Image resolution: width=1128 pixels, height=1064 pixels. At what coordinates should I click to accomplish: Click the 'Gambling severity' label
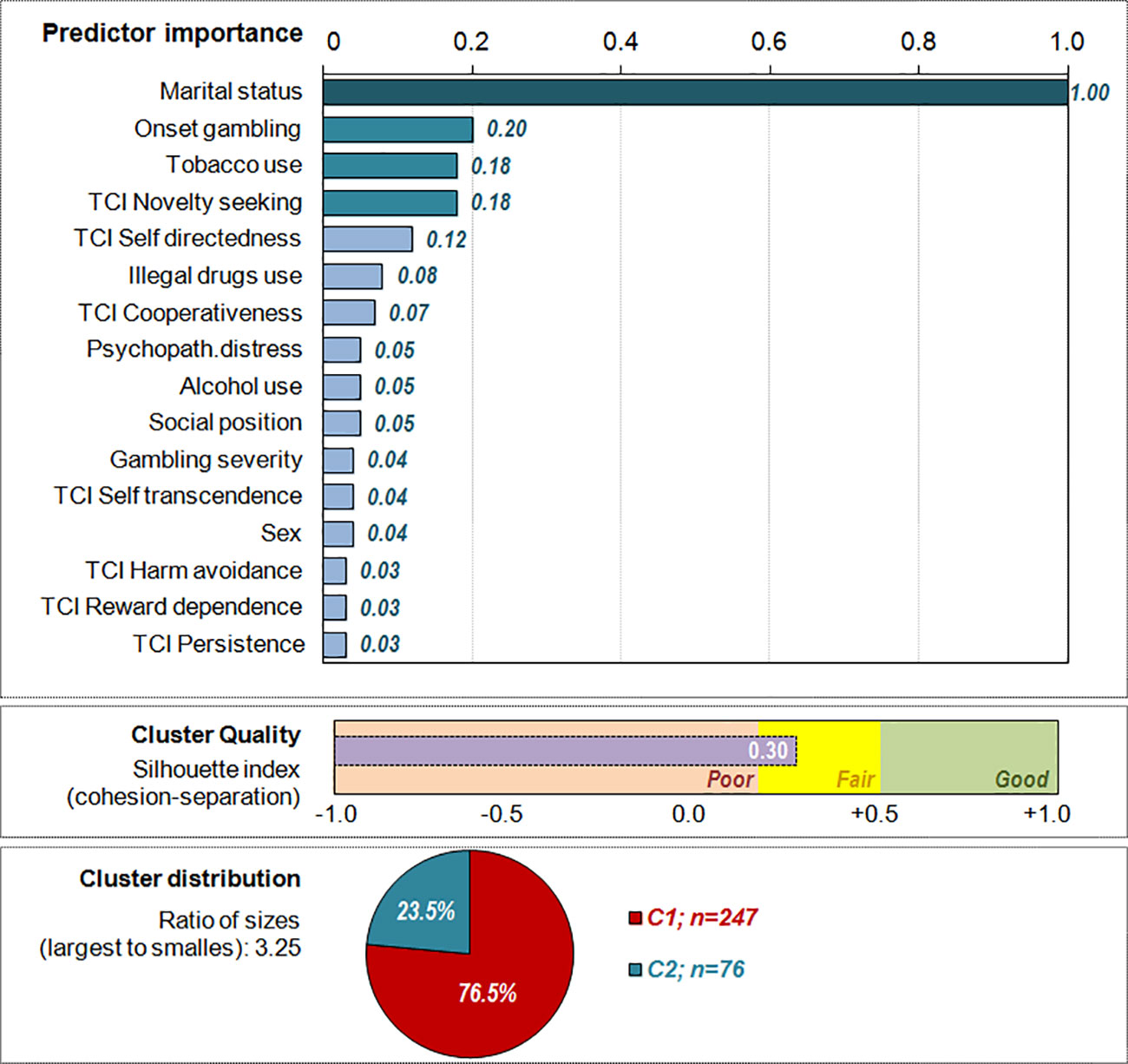(x=207, y=460)
